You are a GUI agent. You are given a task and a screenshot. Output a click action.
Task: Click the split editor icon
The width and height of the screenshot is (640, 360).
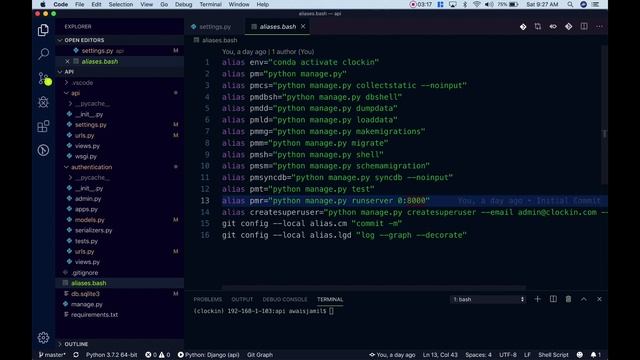[x=584, y=27]
